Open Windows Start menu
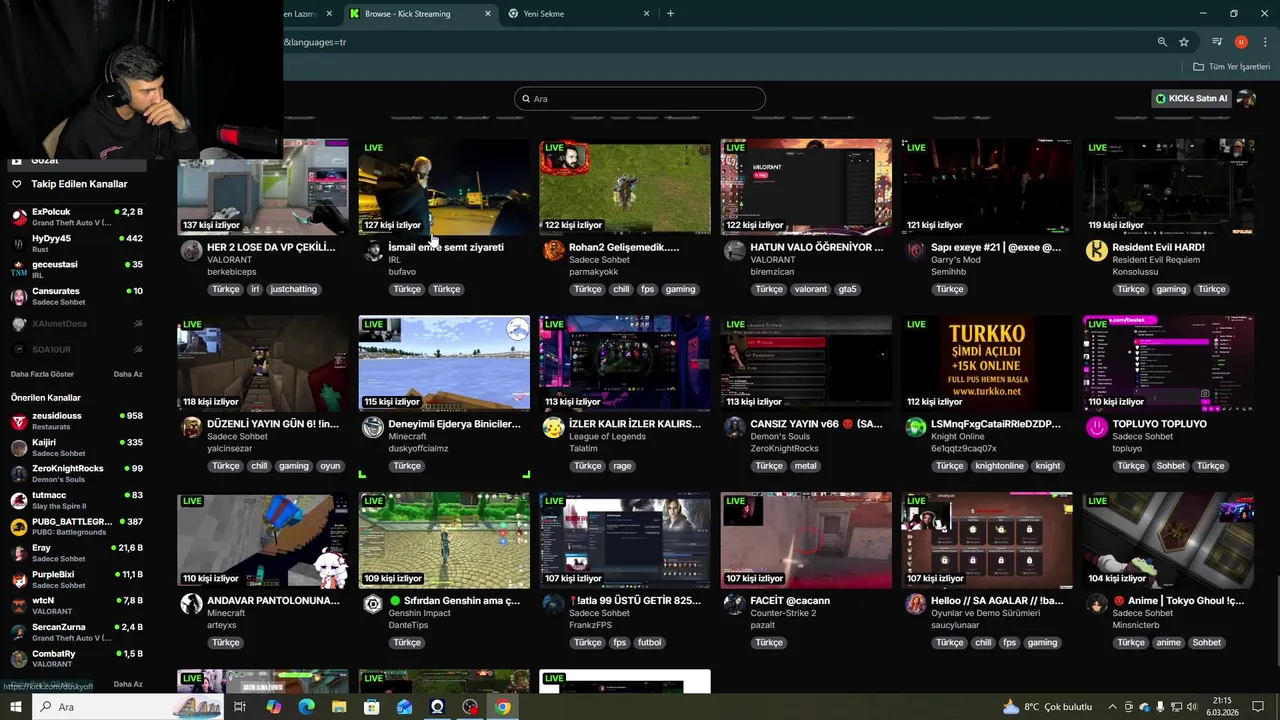This screenshot has width=1280, height=720. tap(15, 707)
